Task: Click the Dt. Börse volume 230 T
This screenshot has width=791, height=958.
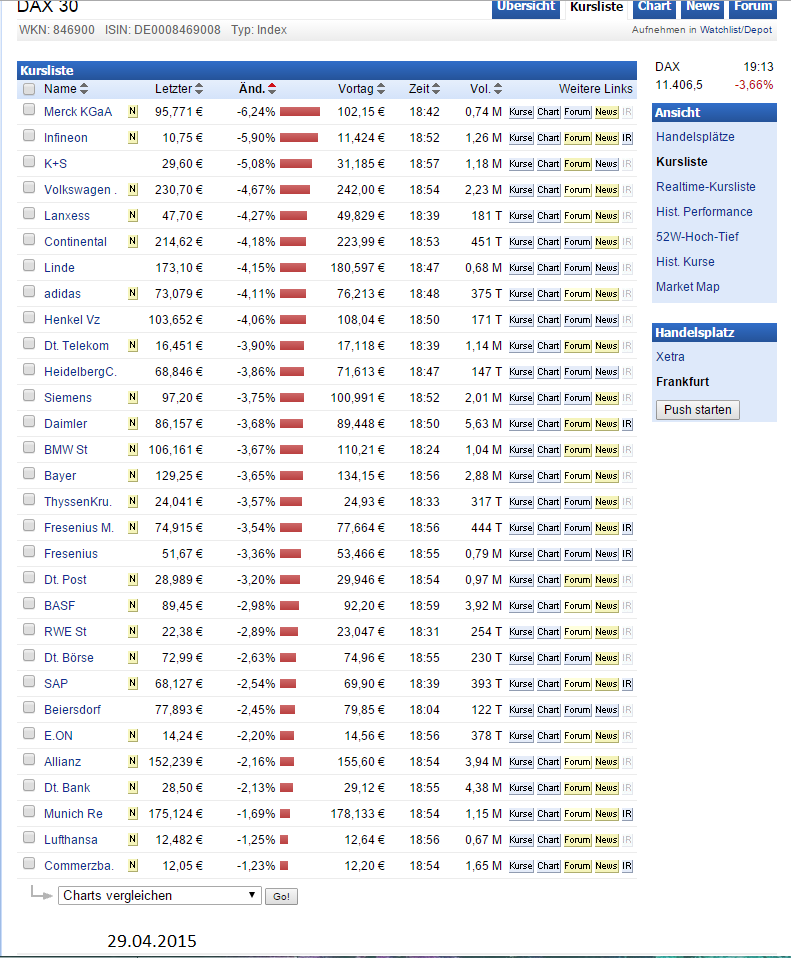Action: [486, 657]
